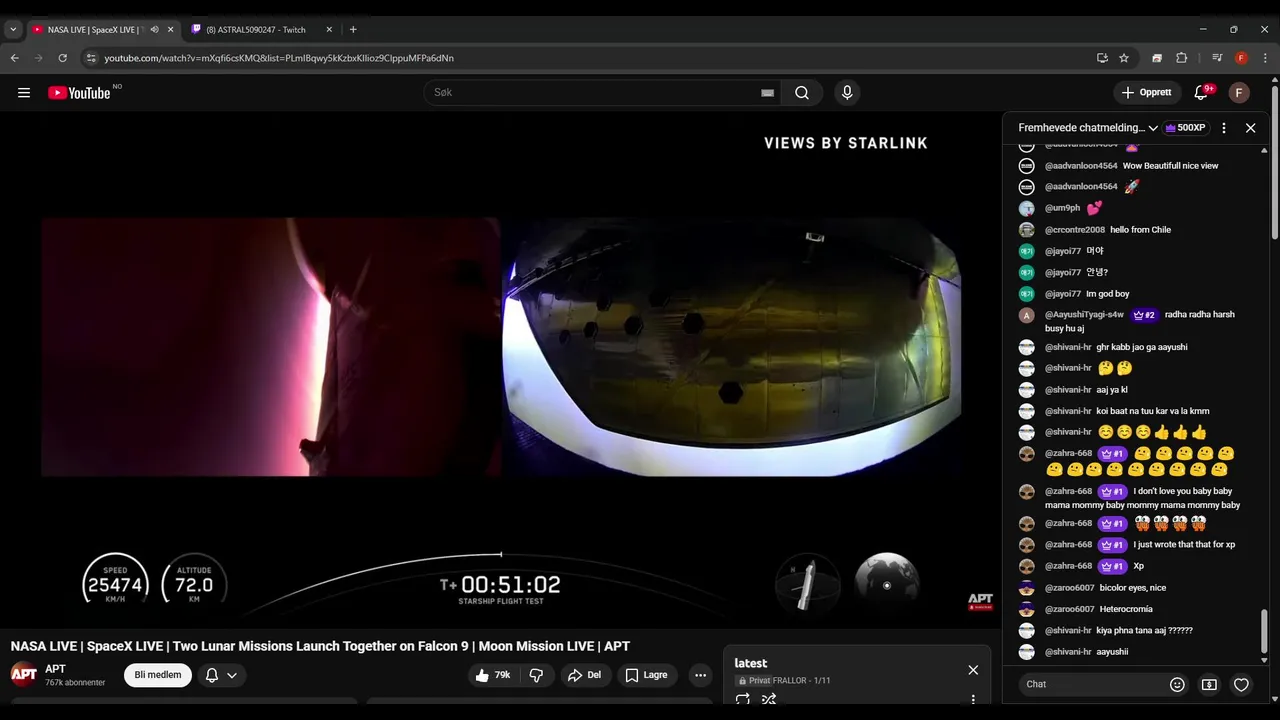Click the Bli medlem button
Image resolution: width=1280 pixels, height=720 pixels.
tap(158, 675)
